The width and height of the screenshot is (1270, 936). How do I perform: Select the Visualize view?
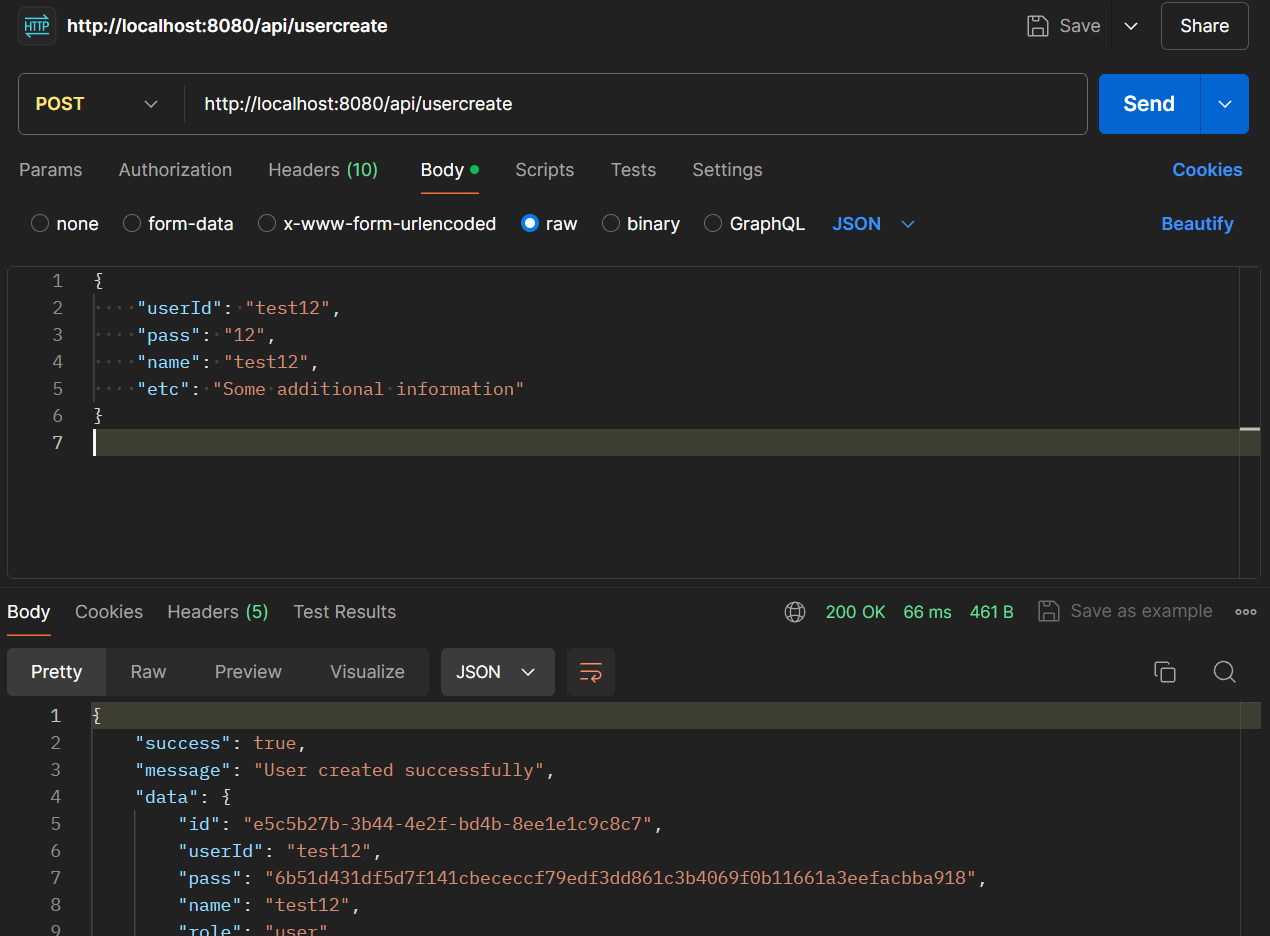[x=367, y=672]
